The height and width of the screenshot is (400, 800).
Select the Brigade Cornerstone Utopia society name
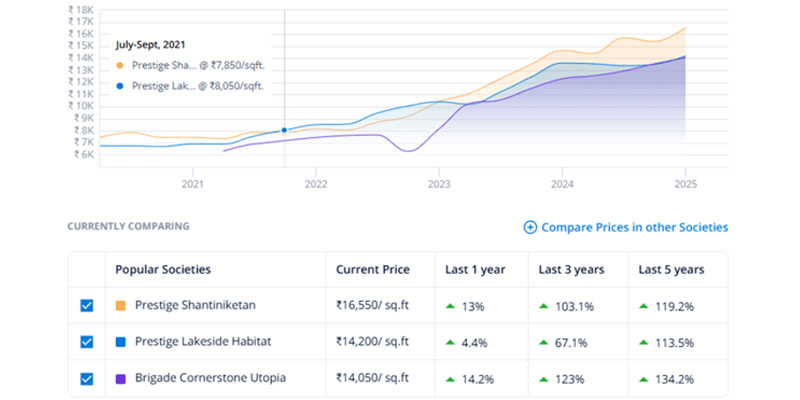tap(210, 379)
